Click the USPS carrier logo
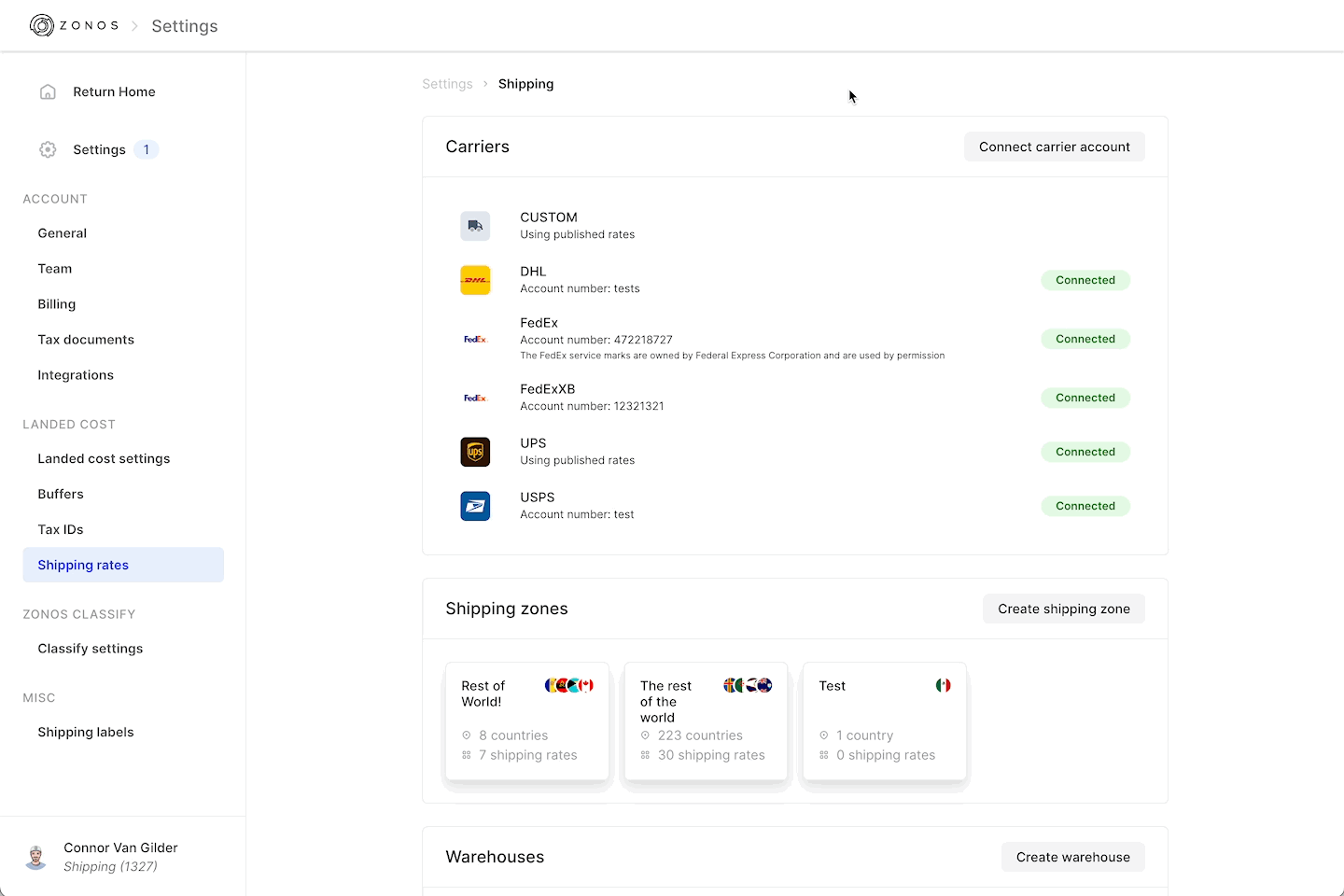Image resolution: width=1344 pixels, height=896 pixels. pyautogui.click(x=475, y=506)
